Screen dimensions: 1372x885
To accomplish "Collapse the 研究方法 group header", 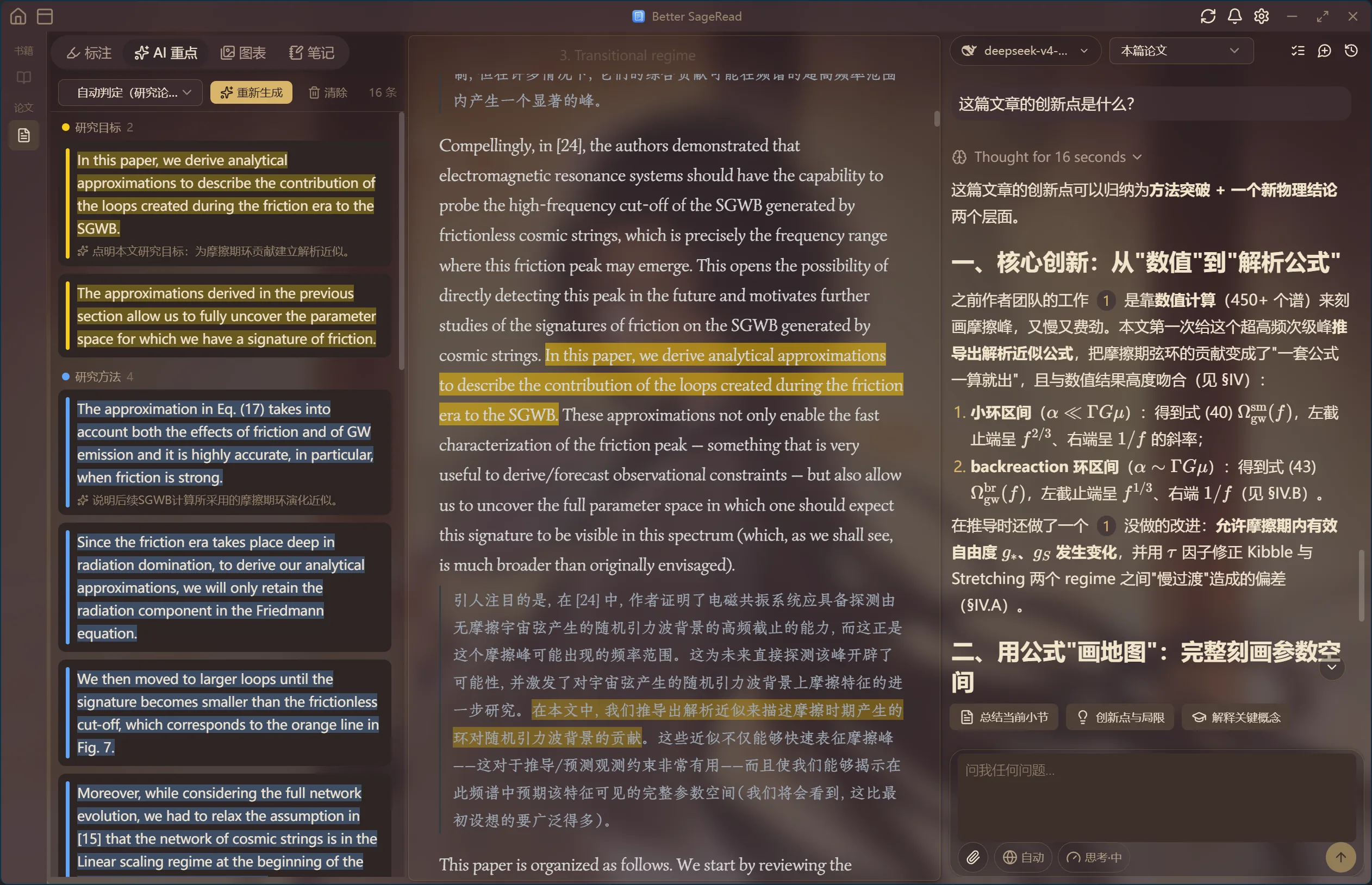I will pyautogui.click(x=98, y=377).
